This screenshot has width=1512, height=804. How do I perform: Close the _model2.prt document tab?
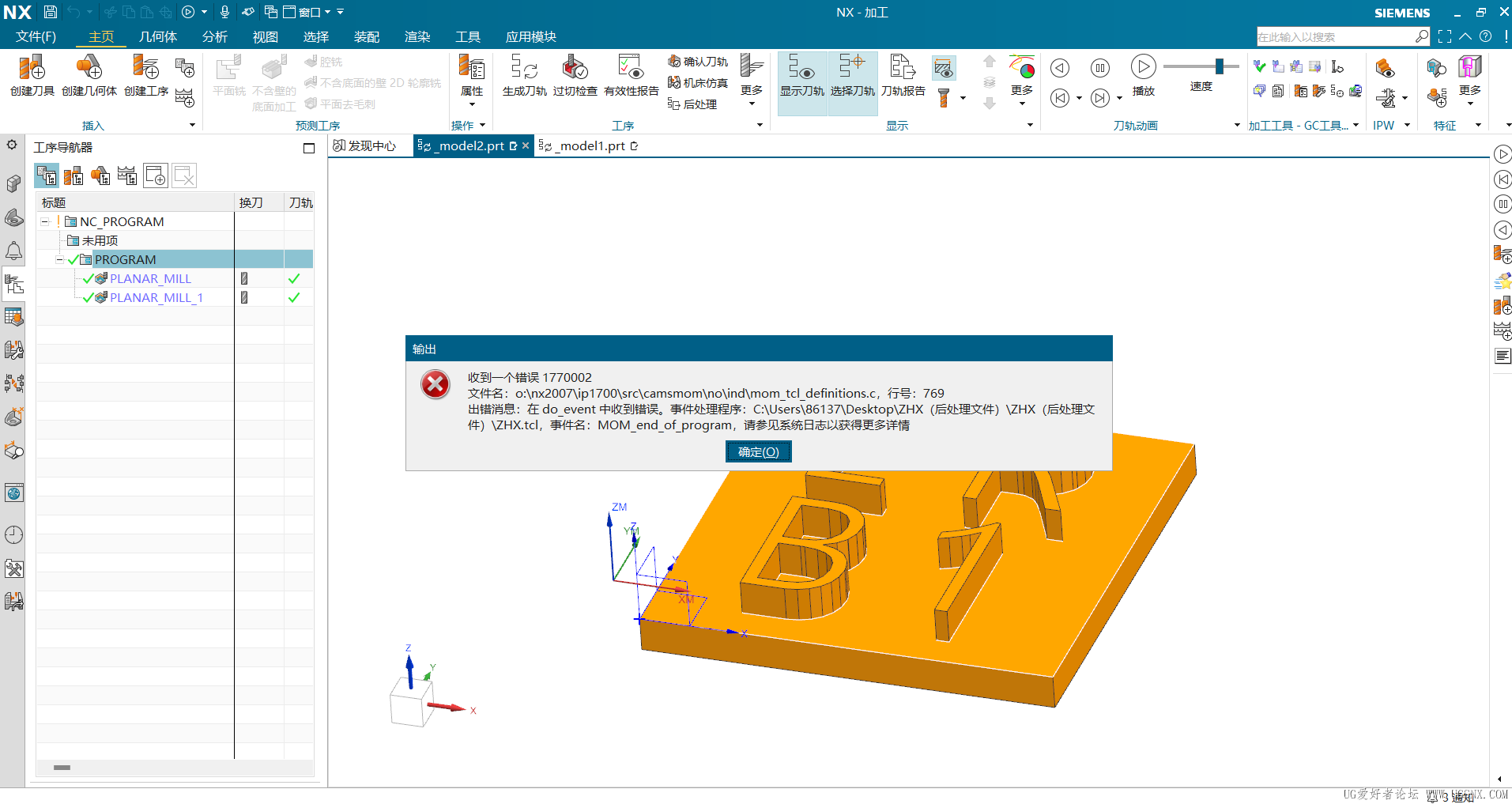click(x=526, y=145)
